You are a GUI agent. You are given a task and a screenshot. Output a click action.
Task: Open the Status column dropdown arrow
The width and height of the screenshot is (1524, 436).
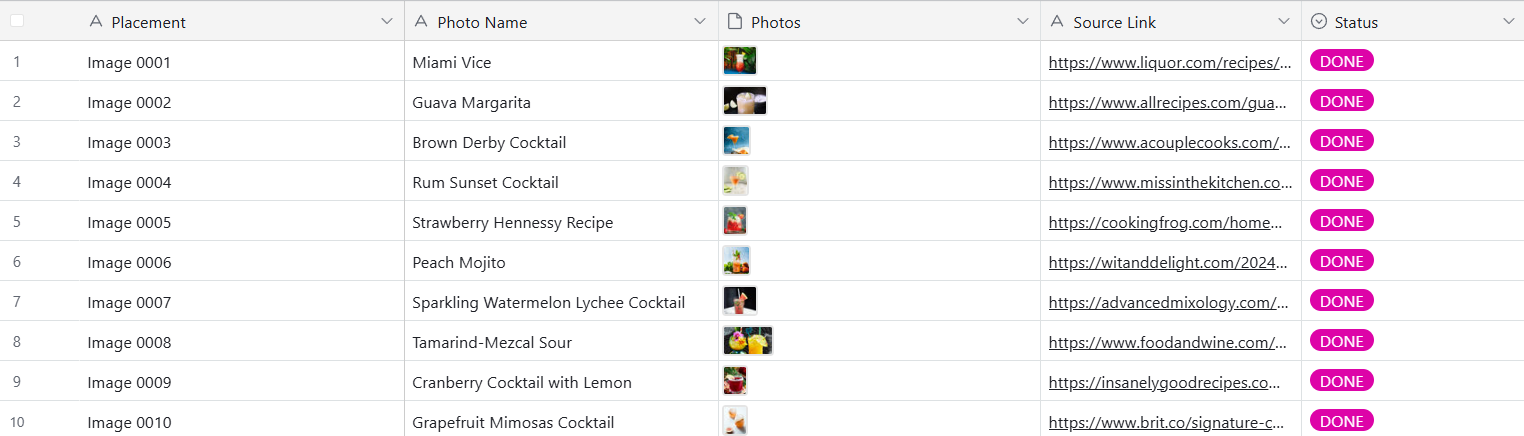(x=1508, y=22)
